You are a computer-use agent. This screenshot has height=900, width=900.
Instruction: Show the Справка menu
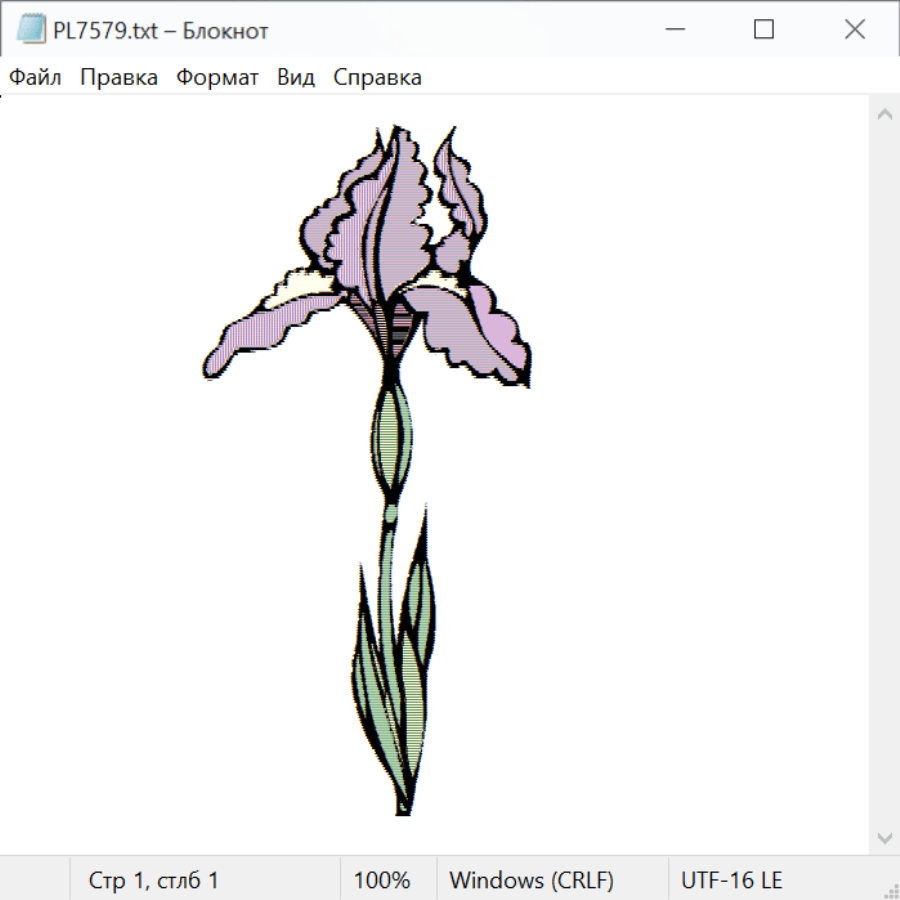[377, 78]
